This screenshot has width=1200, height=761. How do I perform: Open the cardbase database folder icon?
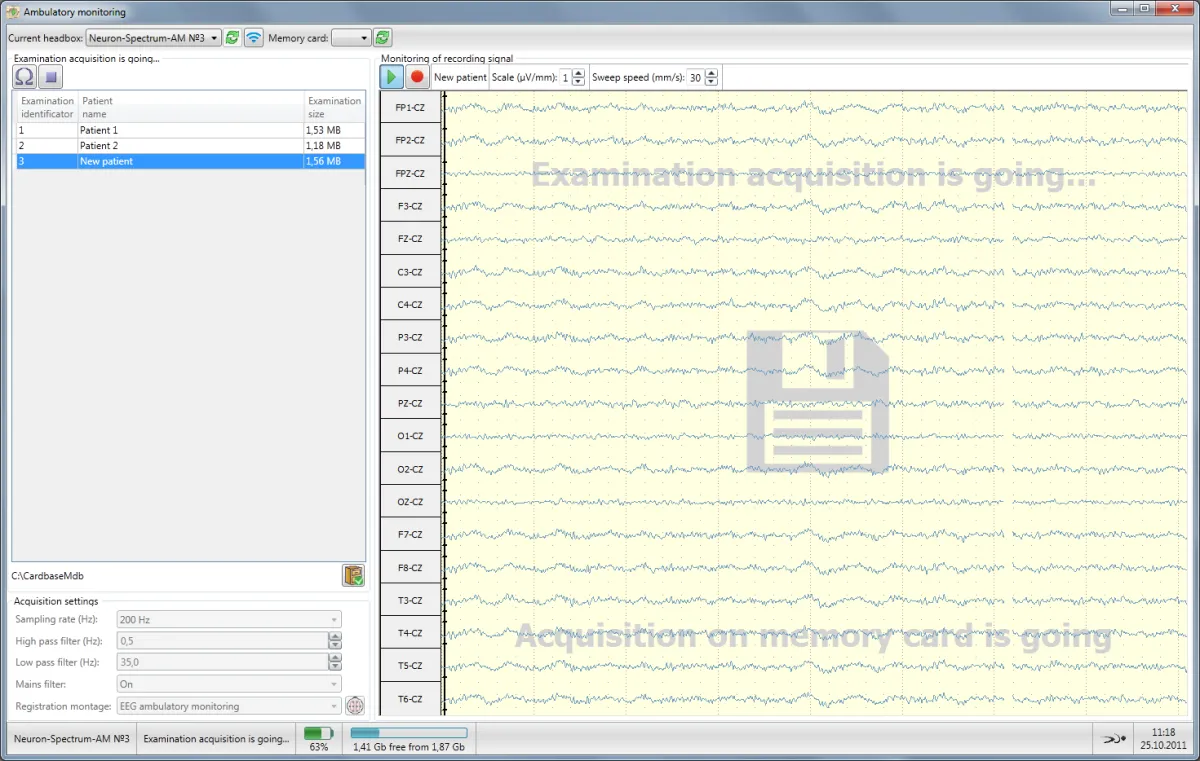[x=353, y=575]
